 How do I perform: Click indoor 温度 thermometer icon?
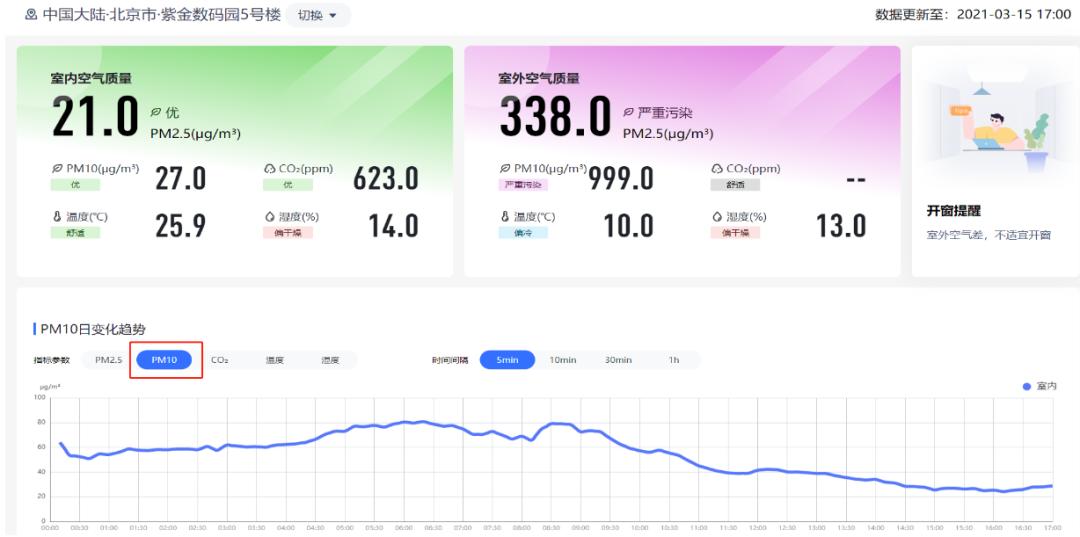(56, 216)
